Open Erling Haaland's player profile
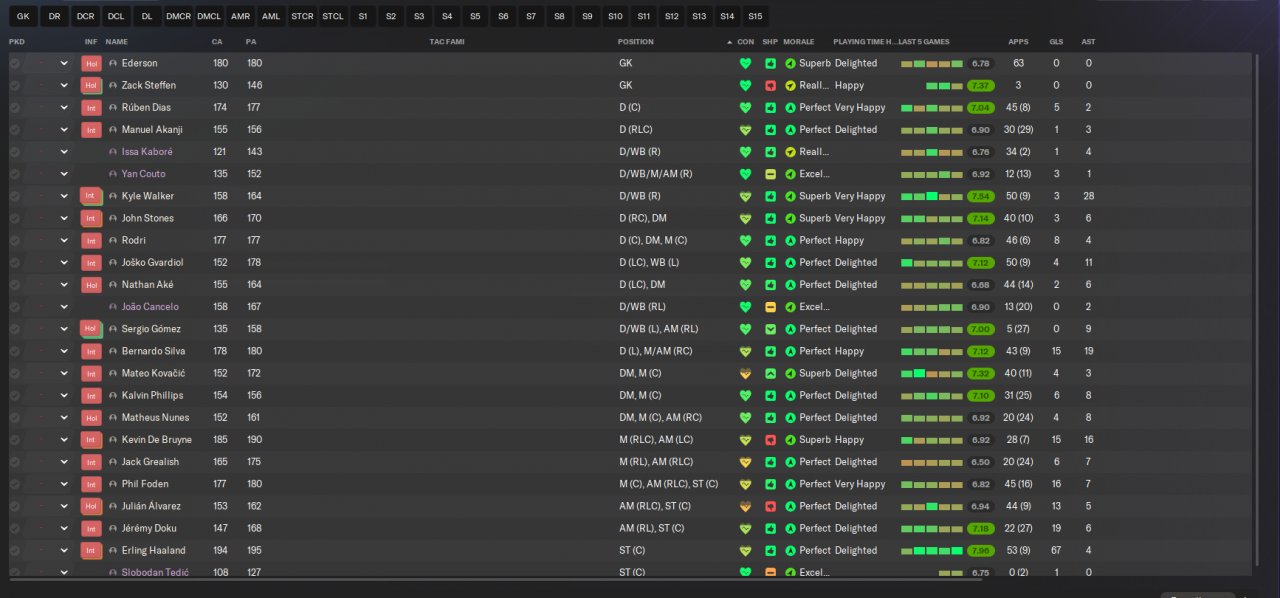The width and height of the screenshot is (1280, 598). coord(153,550)
